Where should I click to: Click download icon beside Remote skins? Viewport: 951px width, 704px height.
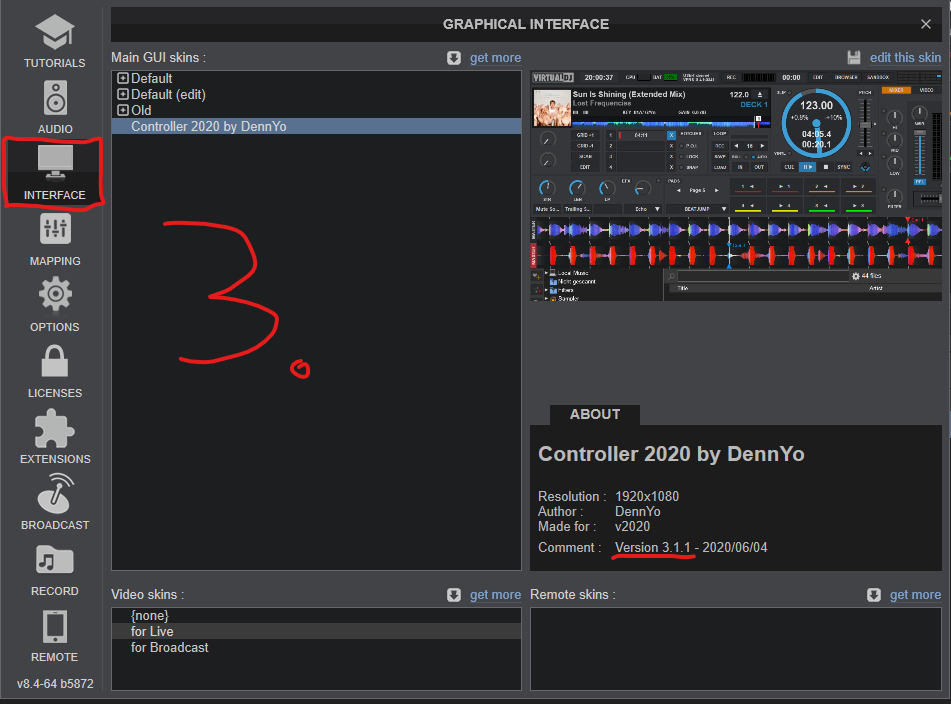tap(873, 595)
